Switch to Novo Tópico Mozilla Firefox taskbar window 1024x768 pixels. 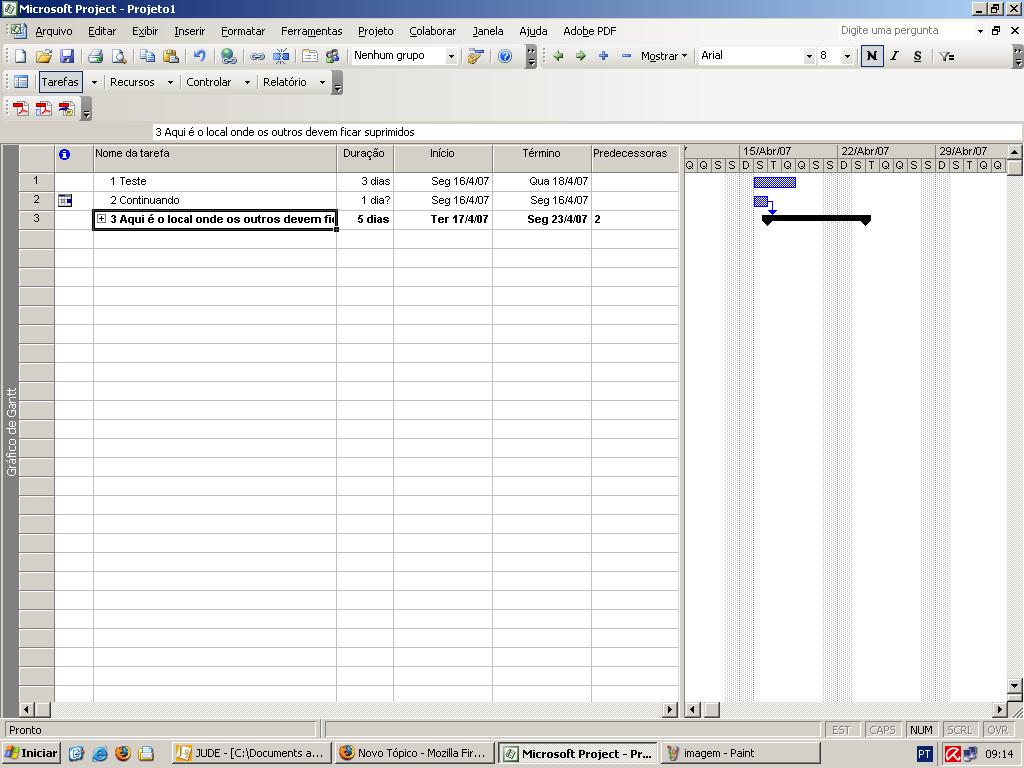[415, 753]
